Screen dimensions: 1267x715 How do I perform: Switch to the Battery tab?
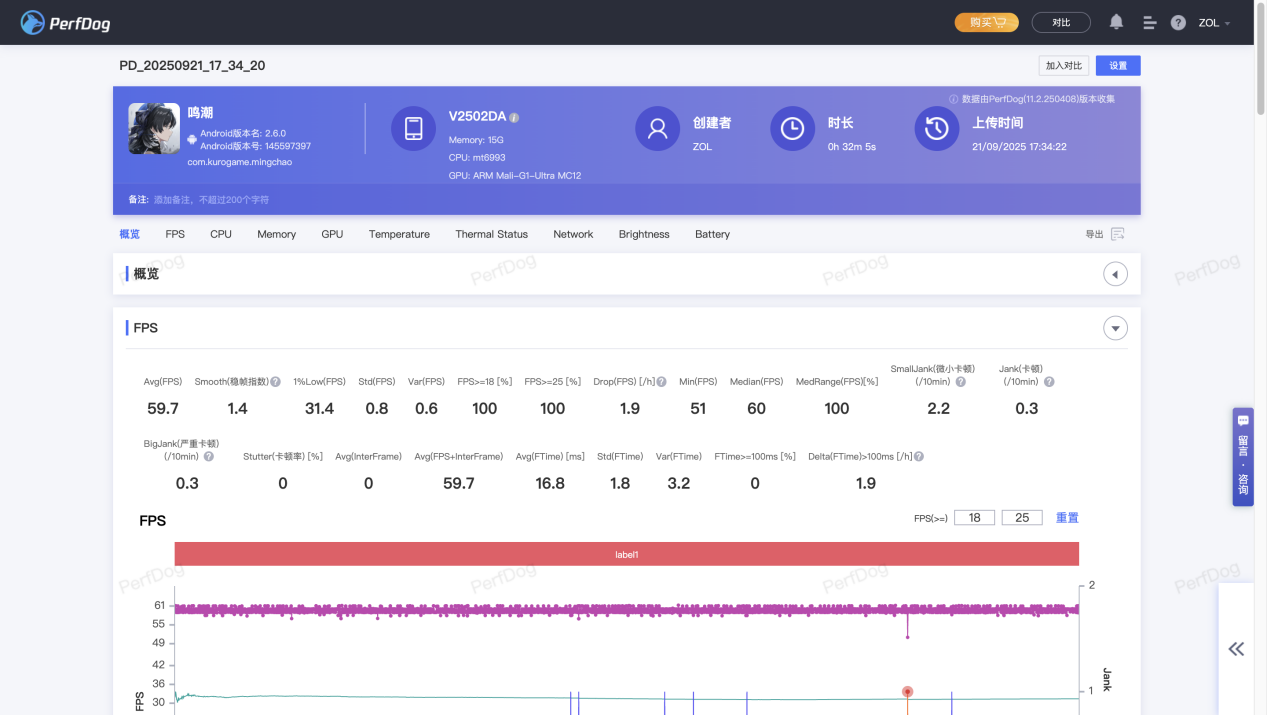[x=712, y=234]
